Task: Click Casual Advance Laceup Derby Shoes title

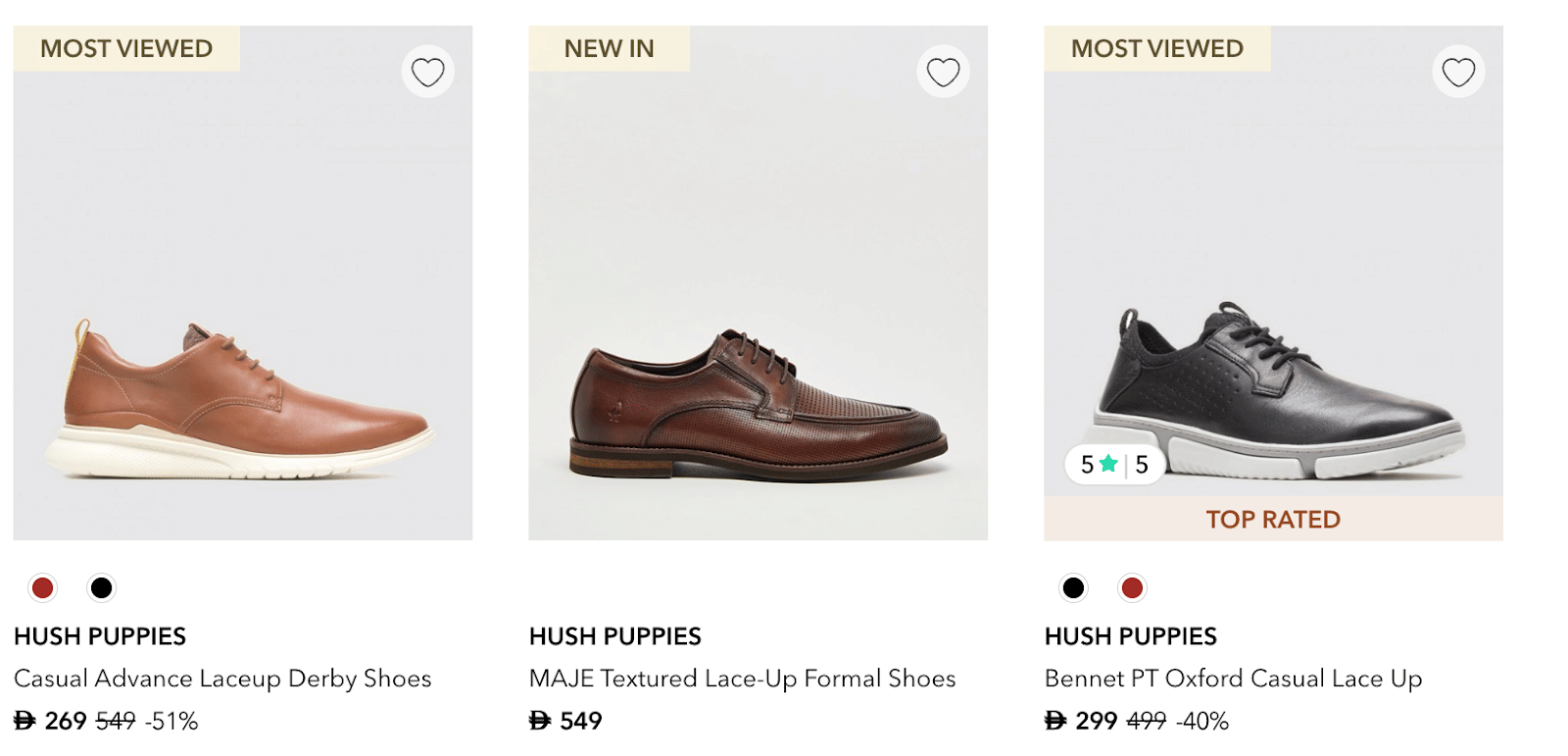Action: pyautogui.click(x=222, y=679)
